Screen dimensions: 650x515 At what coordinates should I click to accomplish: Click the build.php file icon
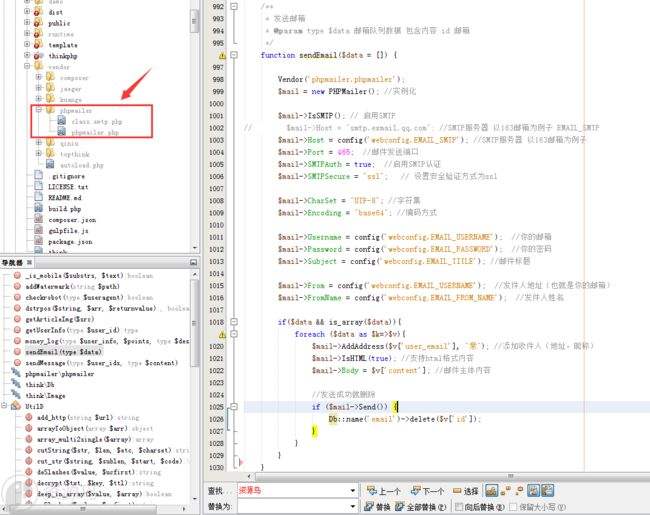[x=39, y=208]
